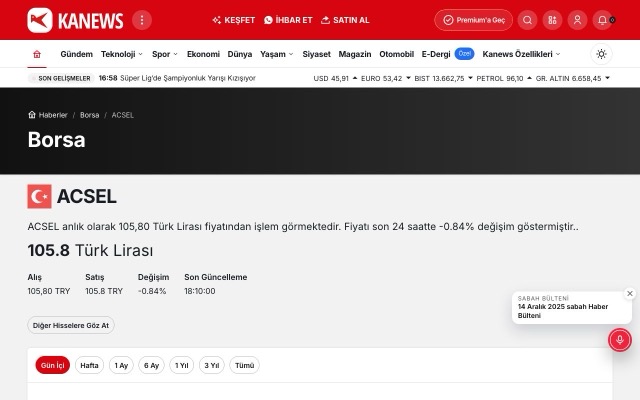Open the Otomobil menu item
The image size is (640, 400).
(x=396, y=54)
